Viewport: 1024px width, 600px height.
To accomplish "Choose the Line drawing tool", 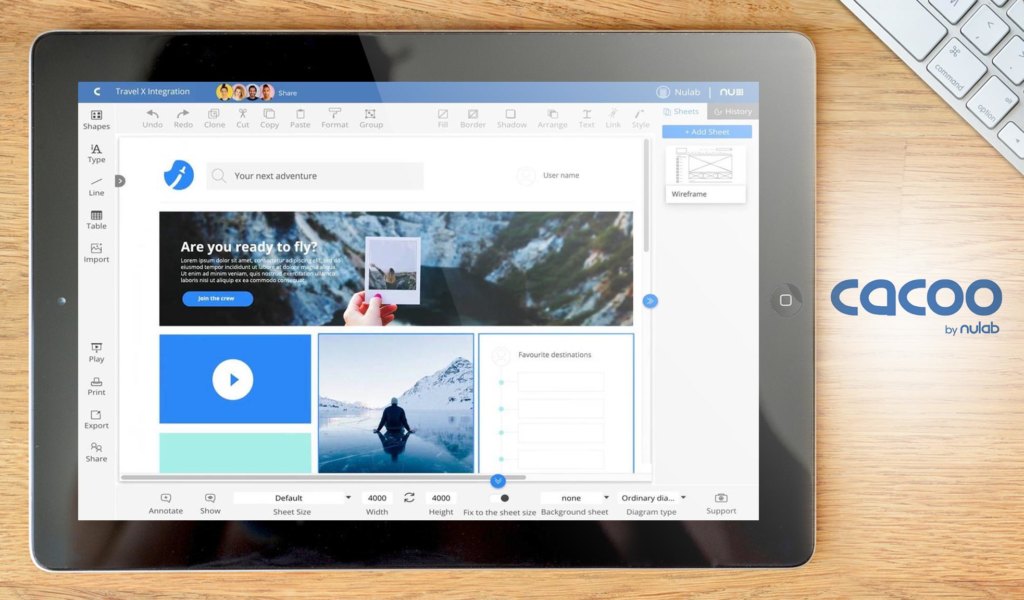I will click(96, 183).
